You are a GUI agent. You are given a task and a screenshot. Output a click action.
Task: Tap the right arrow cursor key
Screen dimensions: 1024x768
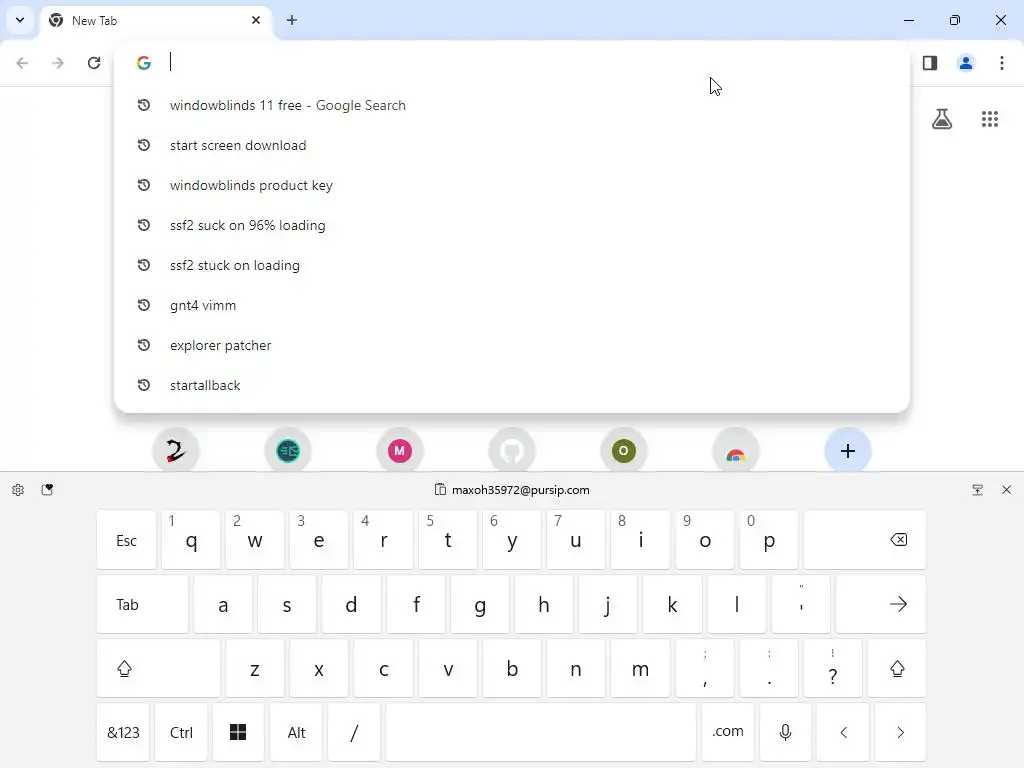(901, 732)
